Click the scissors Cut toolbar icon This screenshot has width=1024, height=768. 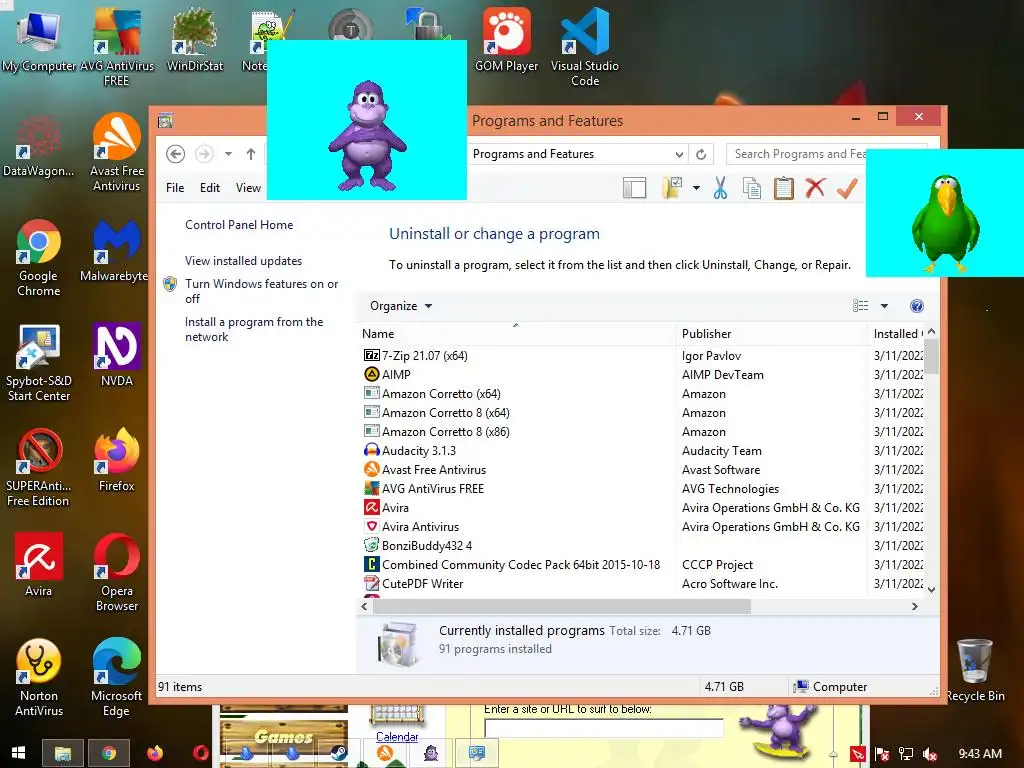click(x=720, y=188)
